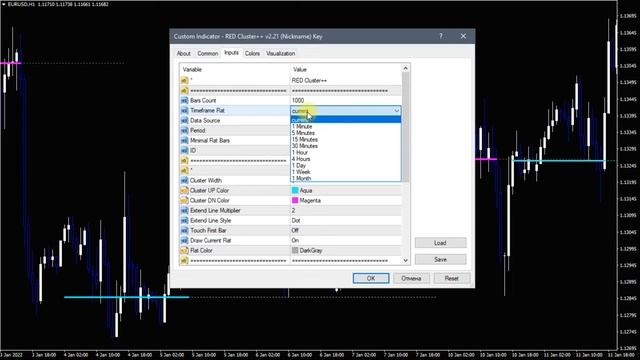The width and height of the screenshot is (640, 360).
Task: Choose '4 Hours' from the timeframe list
Action: [x=346, y=159]
